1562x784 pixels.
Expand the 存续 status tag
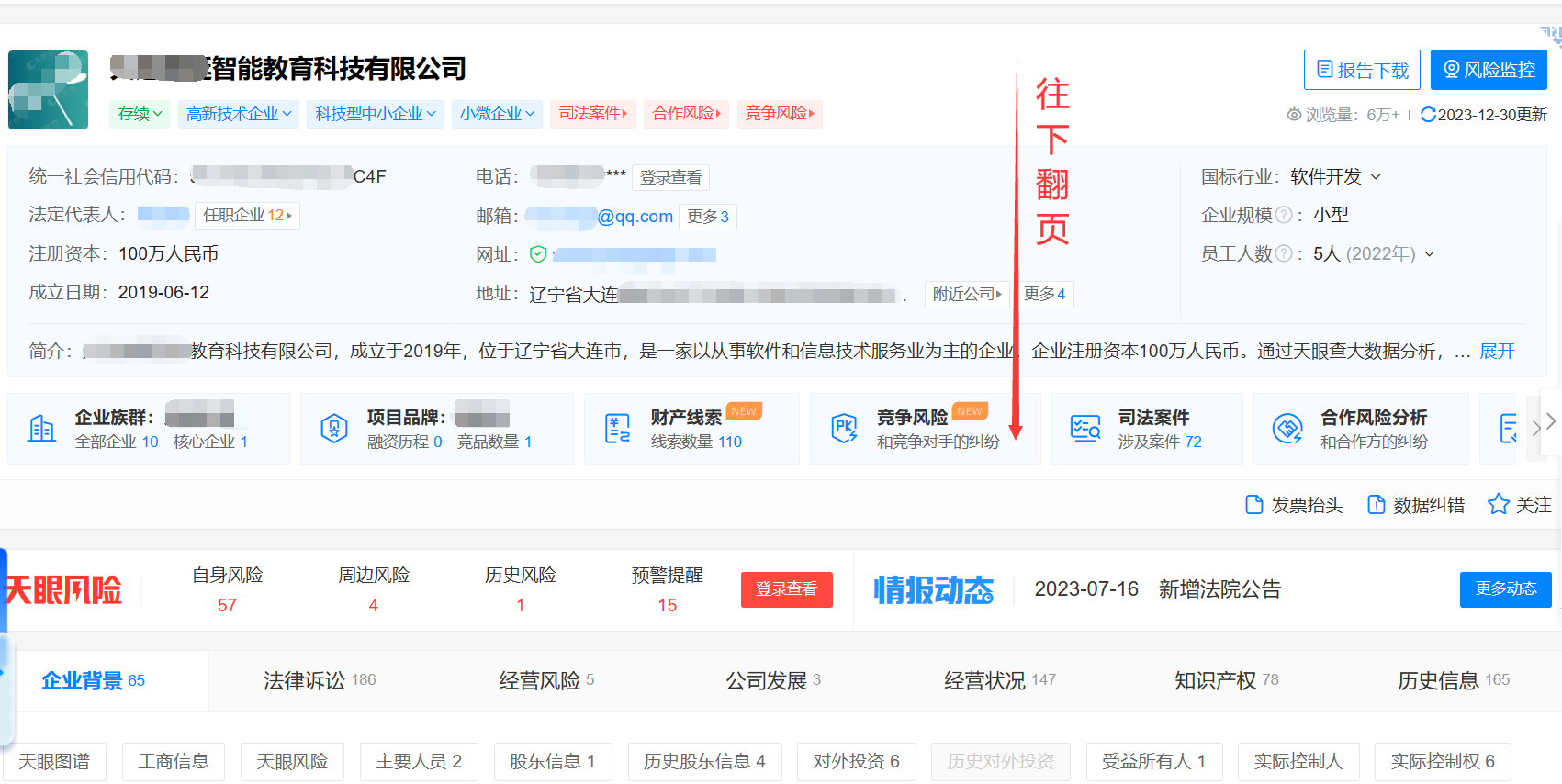140,114
